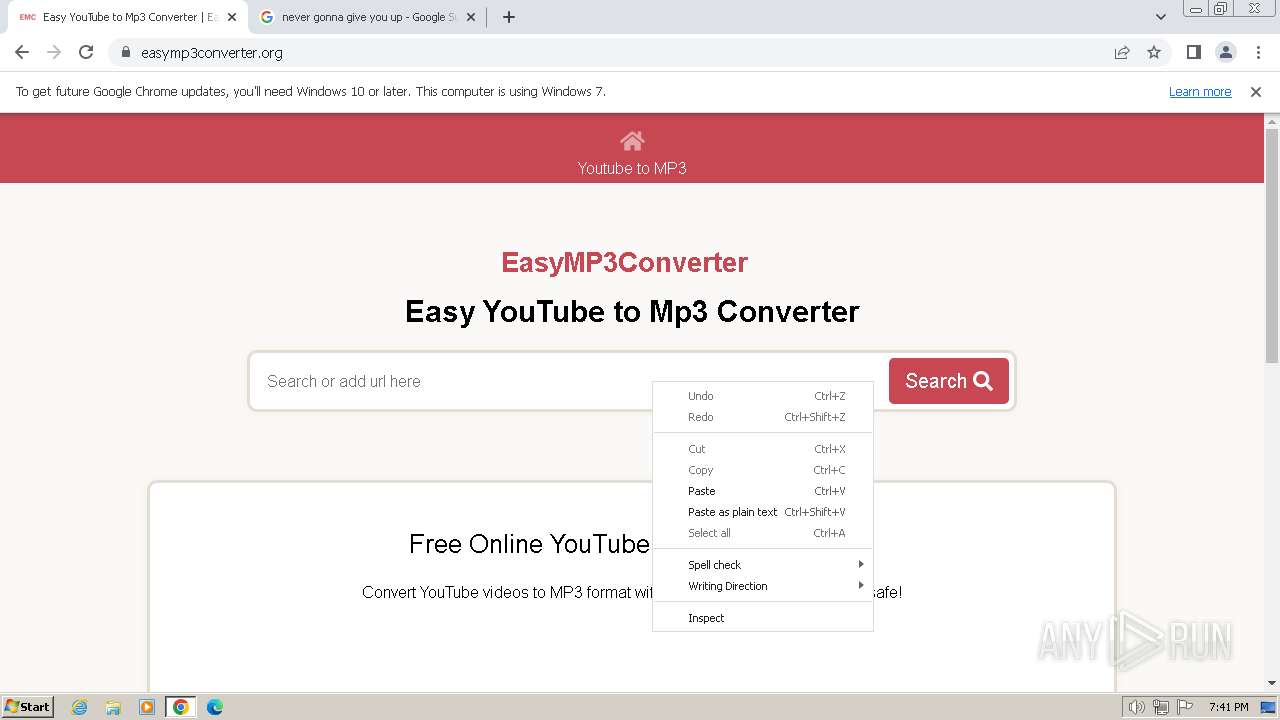This screenshot has height=720, width=1280.
Task: Click the volume speaker tray icon
Action: click(1137, 707)
